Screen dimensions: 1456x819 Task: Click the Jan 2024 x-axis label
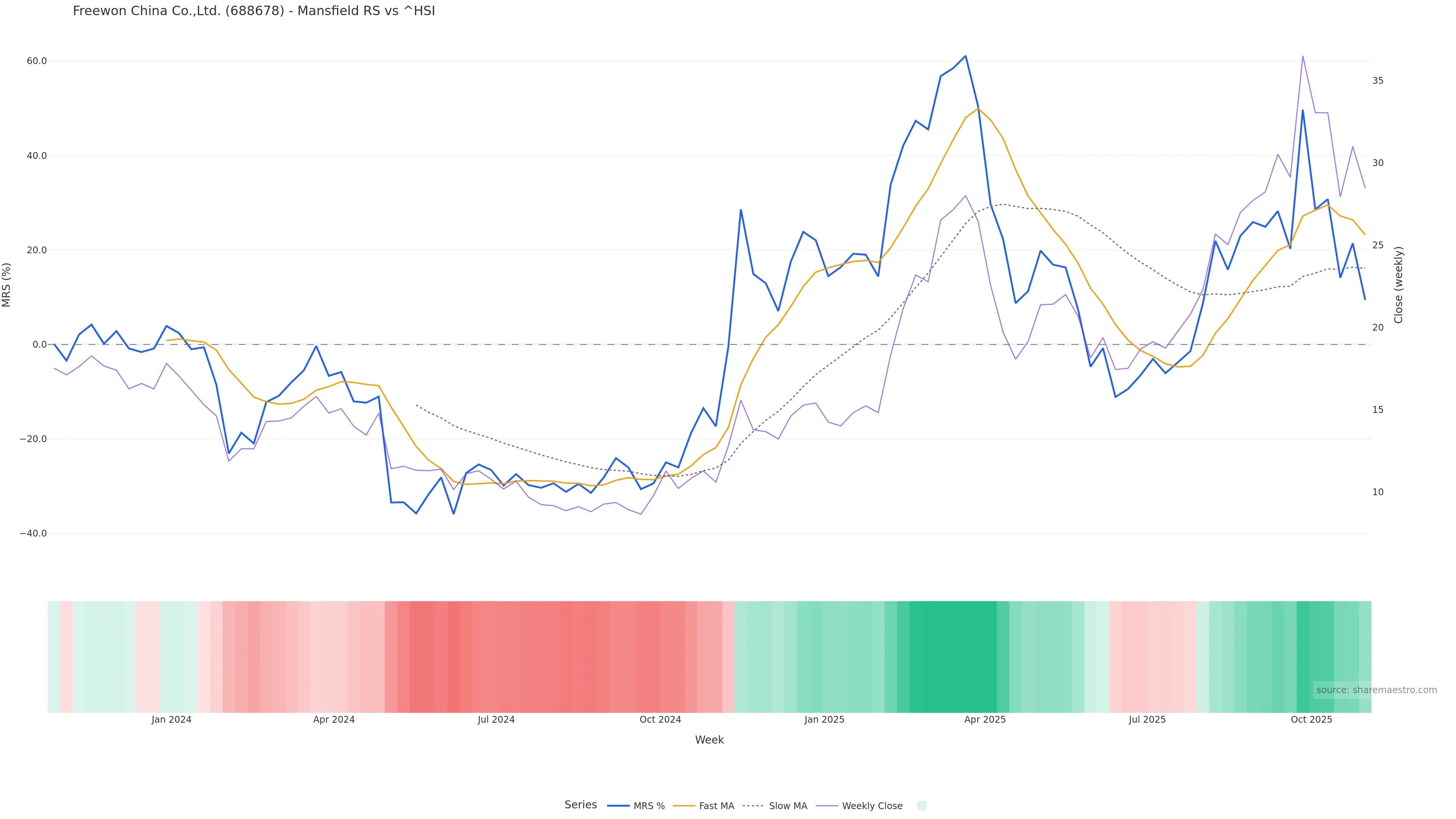pyautogui.click(x=171, y=720)
